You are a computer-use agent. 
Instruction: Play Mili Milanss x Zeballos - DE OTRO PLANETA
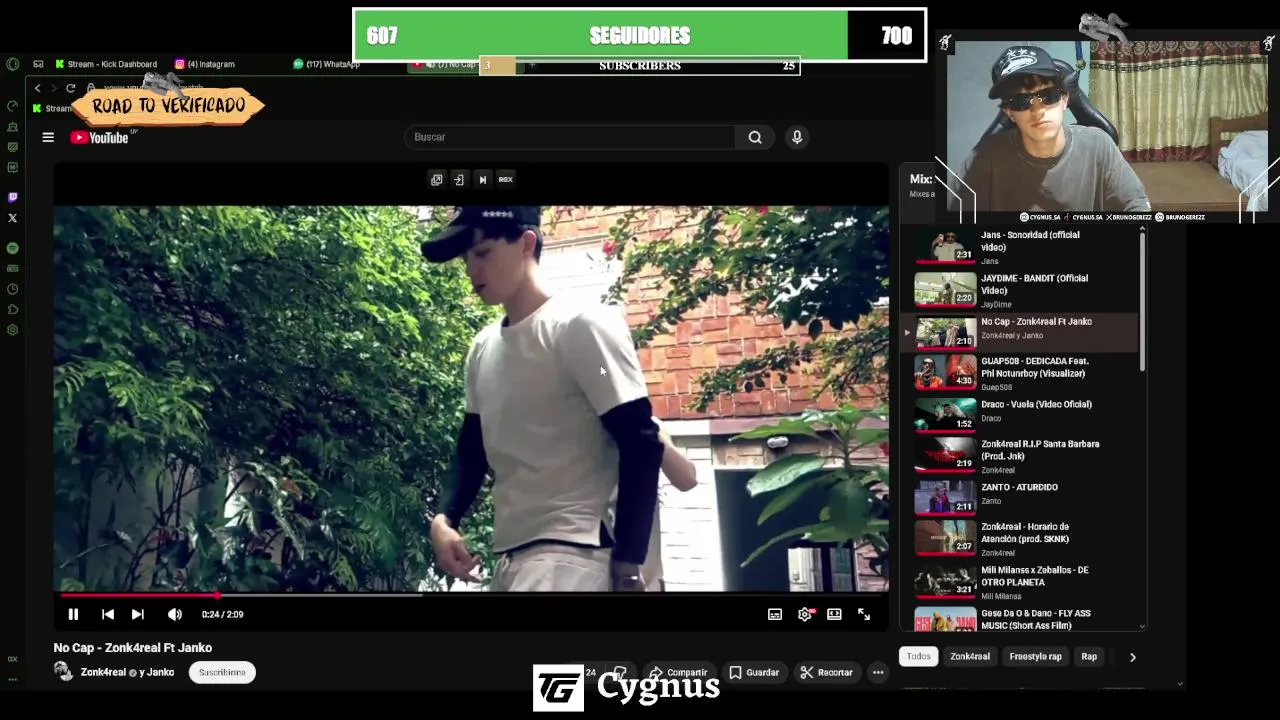pos(1020,582)
